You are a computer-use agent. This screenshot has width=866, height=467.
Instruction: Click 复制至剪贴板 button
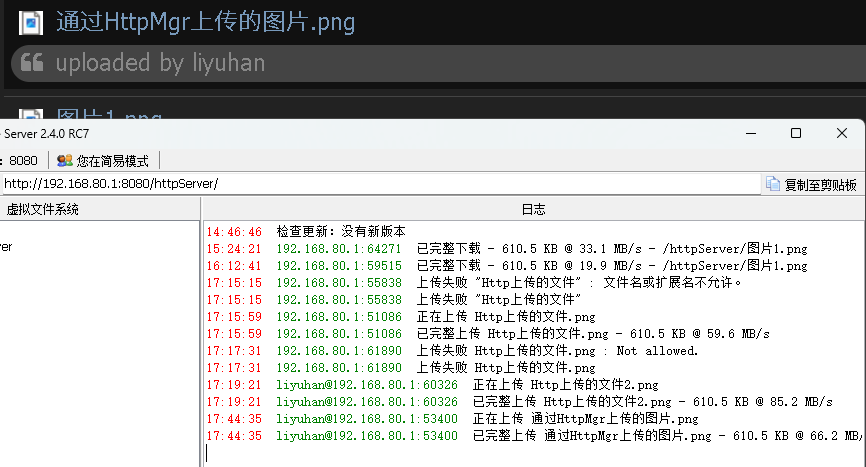[x=811, y=184]
